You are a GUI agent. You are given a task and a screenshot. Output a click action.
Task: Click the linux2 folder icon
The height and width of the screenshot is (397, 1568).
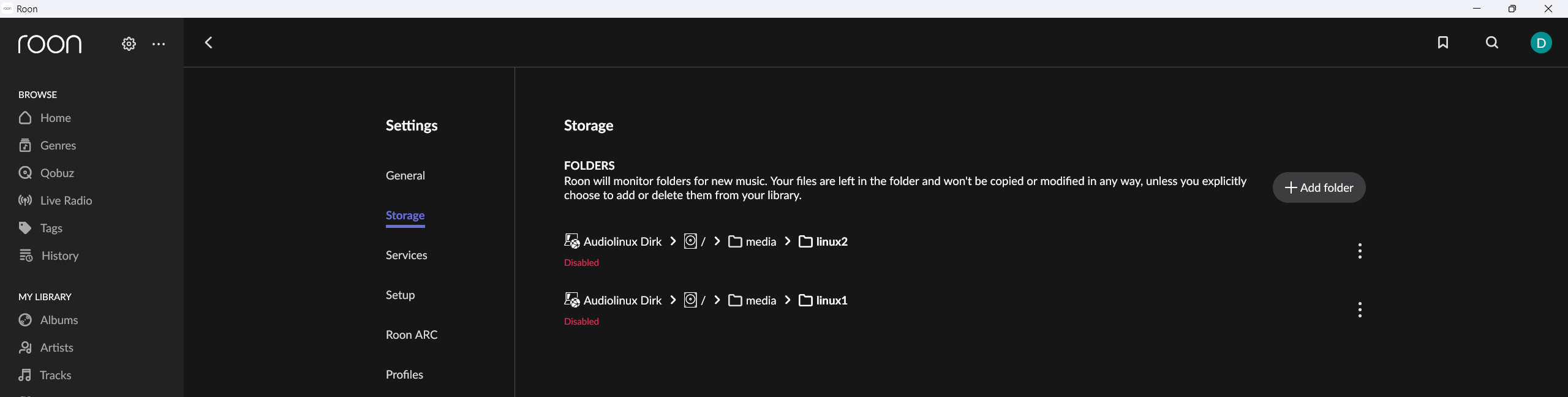point(805,241)
